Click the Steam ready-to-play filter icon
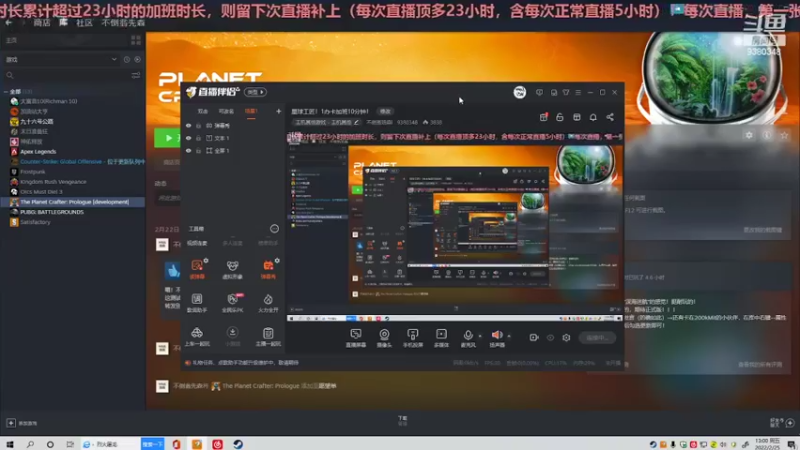The height and width of the screenshot is (450, 800). click(138, 60)
